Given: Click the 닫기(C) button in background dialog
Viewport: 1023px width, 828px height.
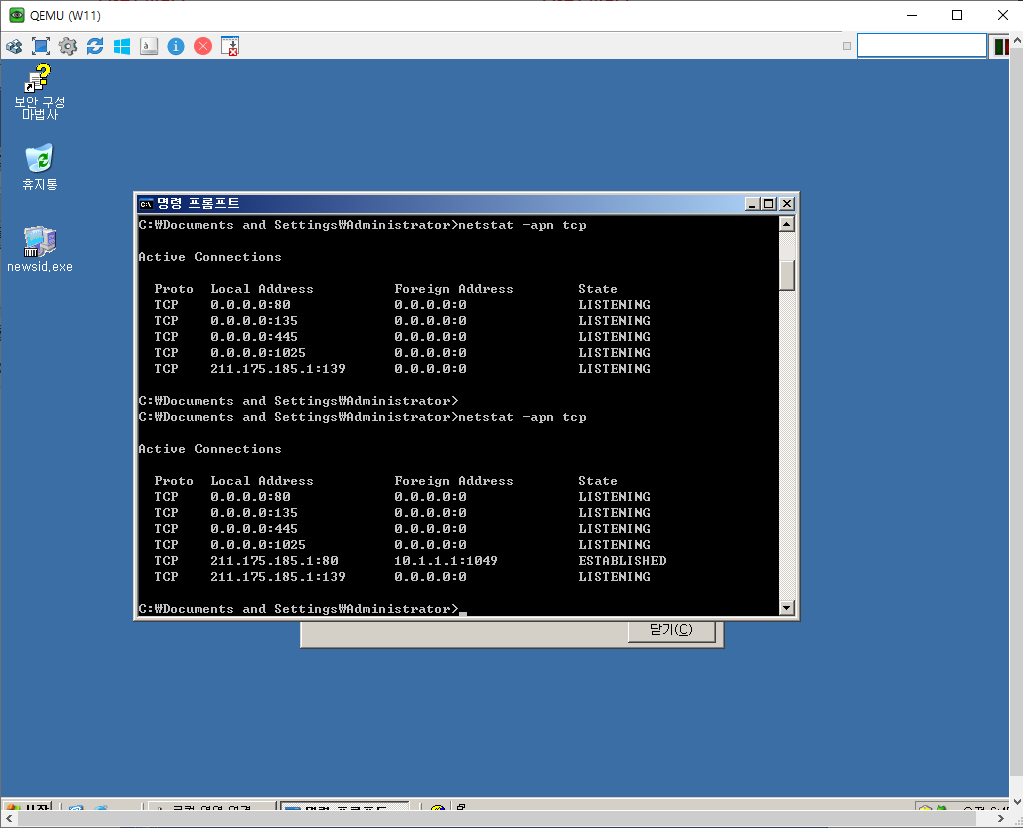Looking at the screenshot, I should pyautogui.click(x=671, y=630).
